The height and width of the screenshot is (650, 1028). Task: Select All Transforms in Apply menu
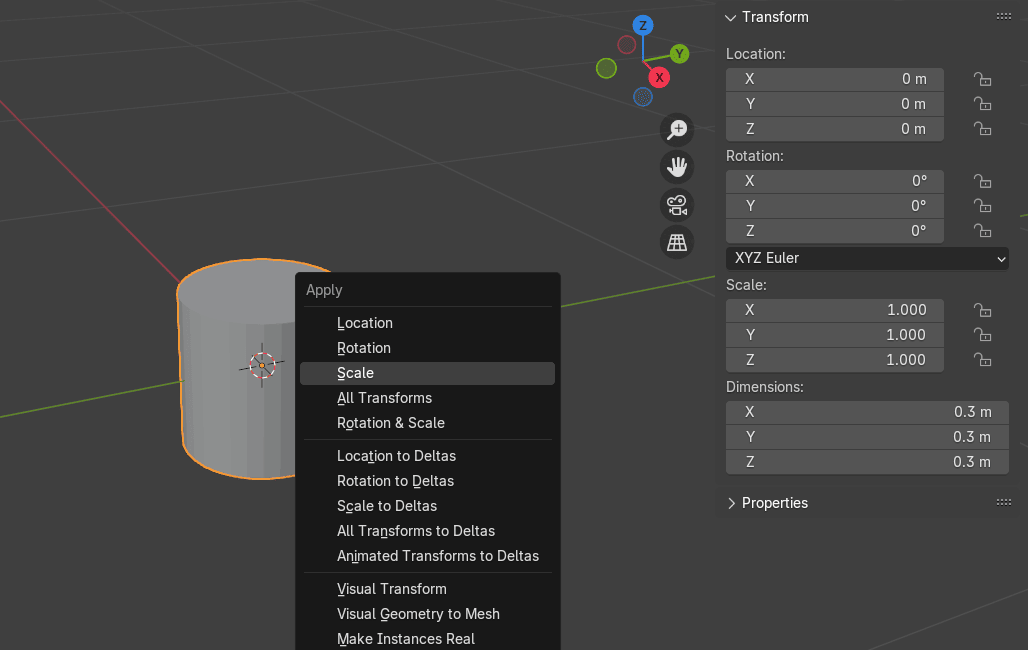(384, 398)
